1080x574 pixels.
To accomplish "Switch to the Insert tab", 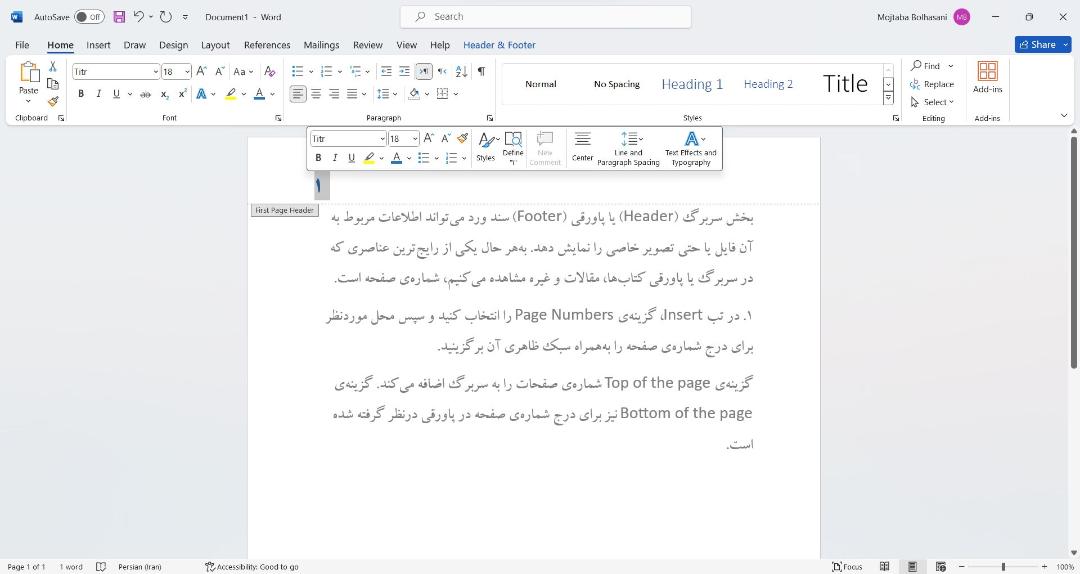I will point(98,45).
